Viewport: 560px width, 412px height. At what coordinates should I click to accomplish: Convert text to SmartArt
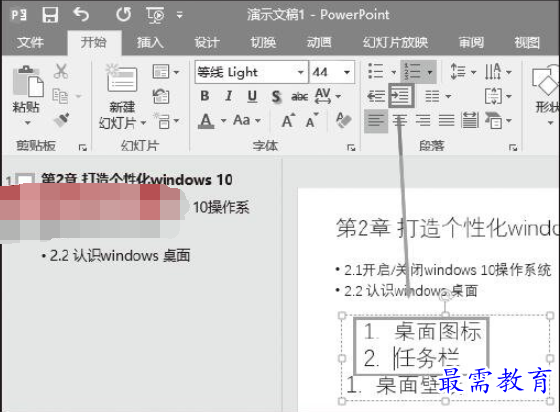pyautogui.click(x=498, y=121)
